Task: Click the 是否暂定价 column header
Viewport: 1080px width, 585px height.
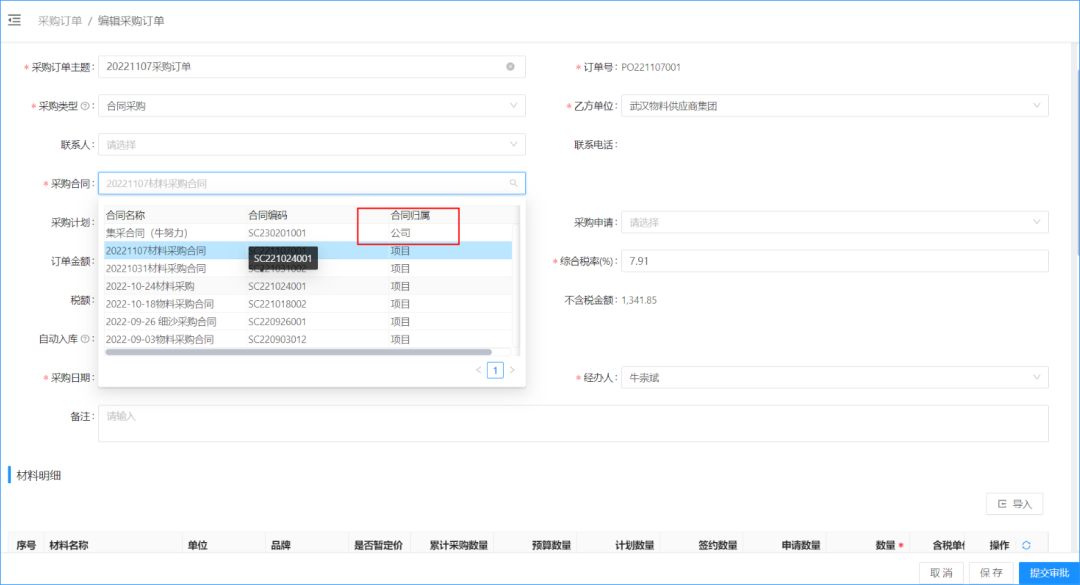Action: pos(378,545)
